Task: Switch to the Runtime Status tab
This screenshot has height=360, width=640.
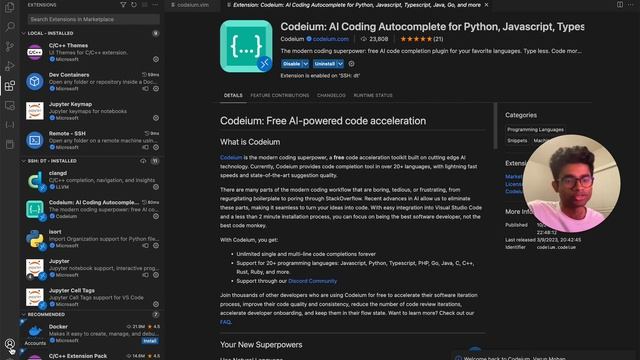Action: [373, 96]
